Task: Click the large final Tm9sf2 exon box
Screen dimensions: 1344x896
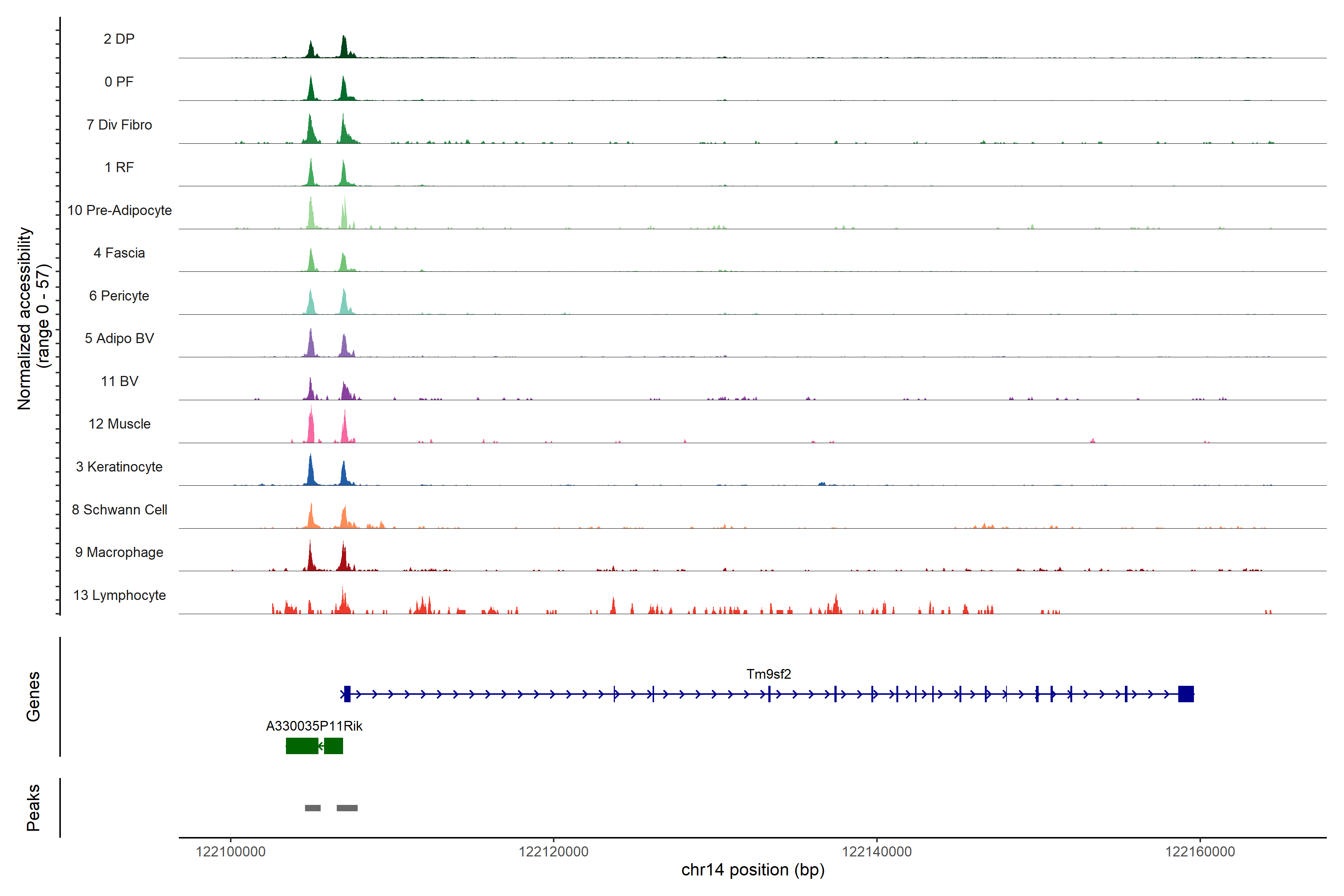Action: click(x=1186, y=694)
